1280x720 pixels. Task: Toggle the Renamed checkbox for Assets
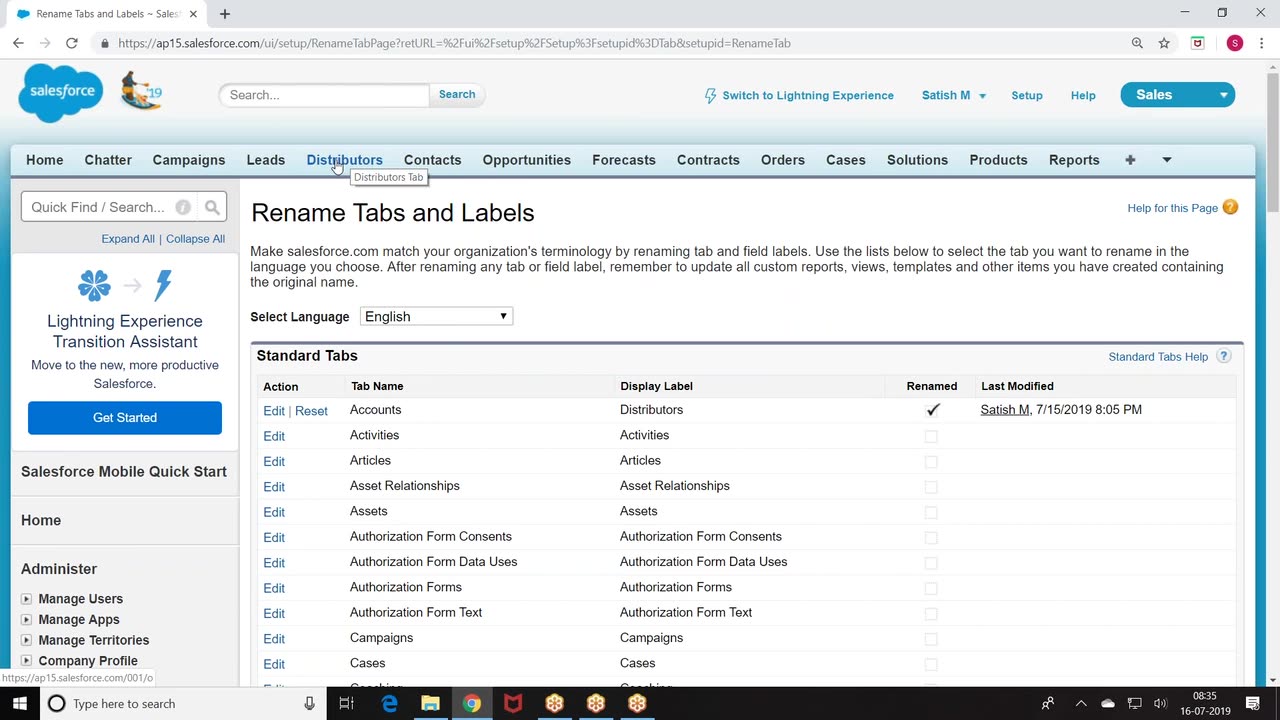(x=931, y=512)
